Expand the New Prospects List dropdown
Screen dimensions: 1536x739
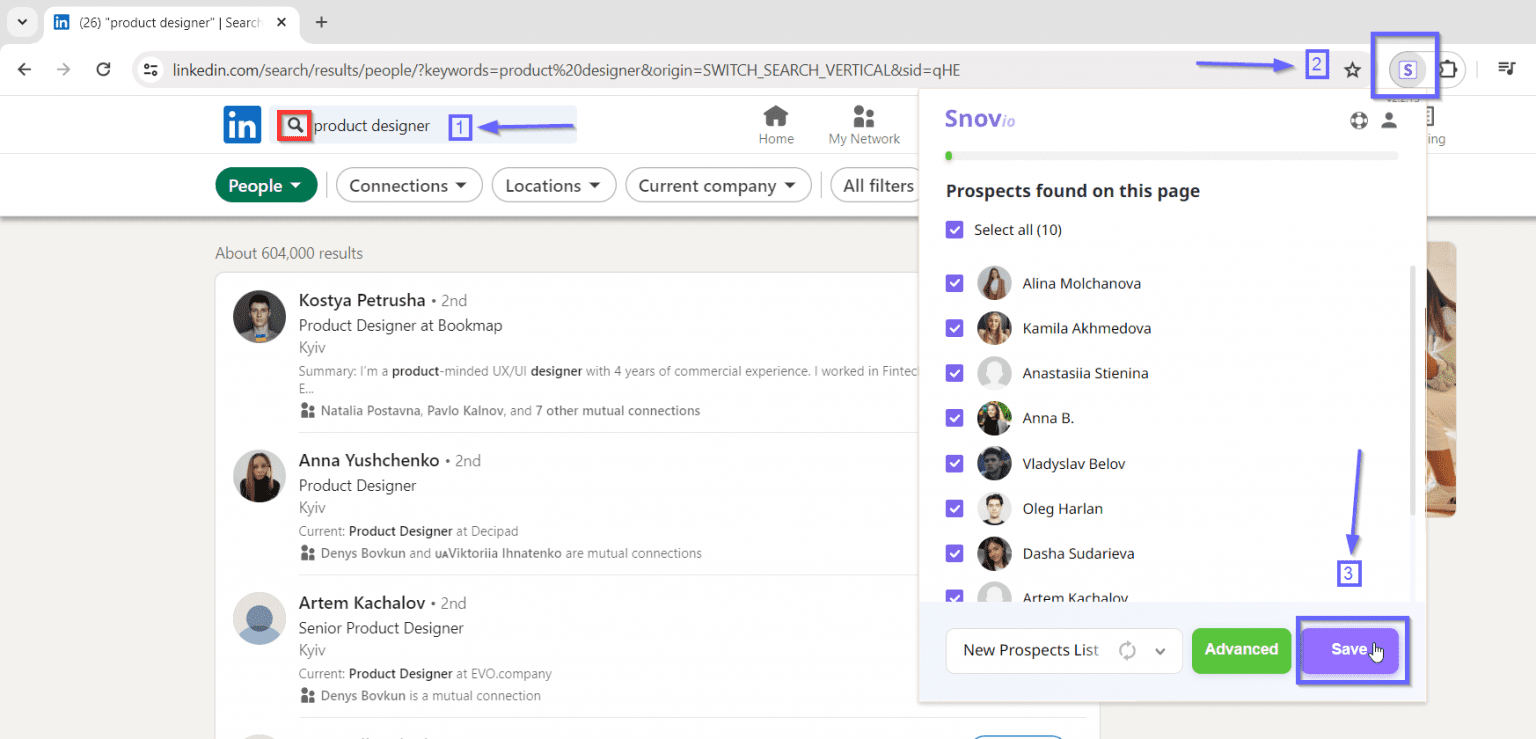[1160, 650]
